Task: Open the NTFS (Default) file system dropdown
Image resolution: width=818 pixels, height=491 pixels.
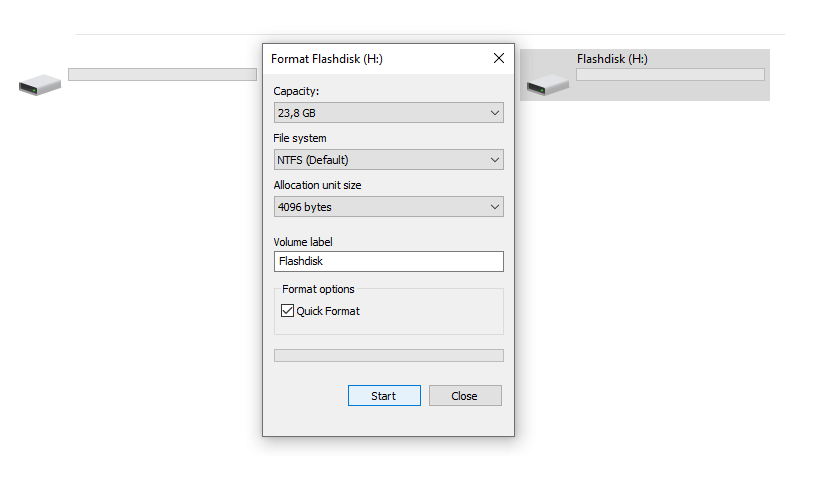Action: click(x=389, y=160)
